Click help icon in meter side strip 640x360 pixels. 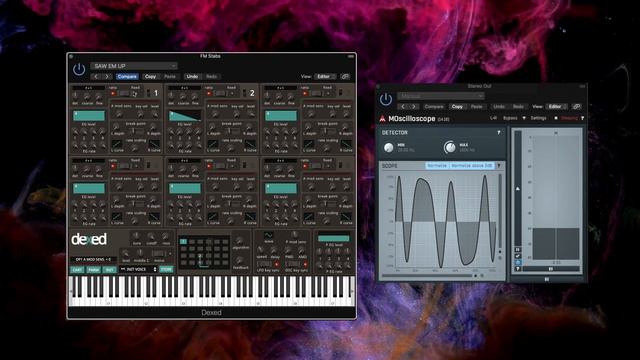coord(518,269)
